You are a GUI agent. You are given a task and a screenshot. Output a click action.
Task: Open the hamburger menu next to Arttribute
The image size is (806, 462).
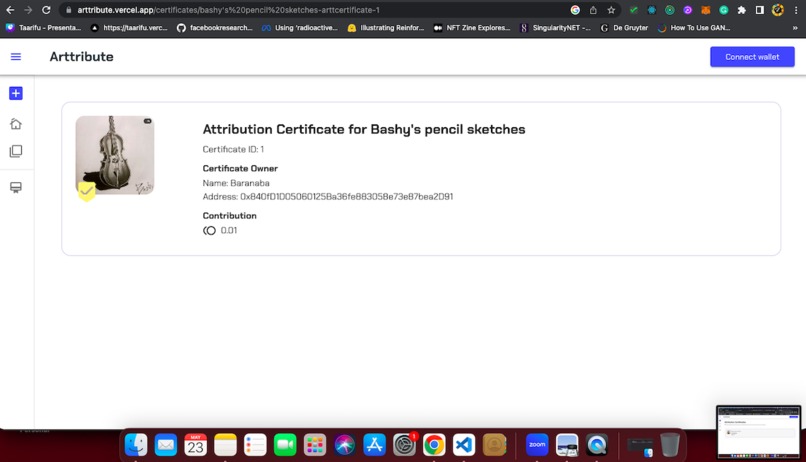[x=16, y=57]
